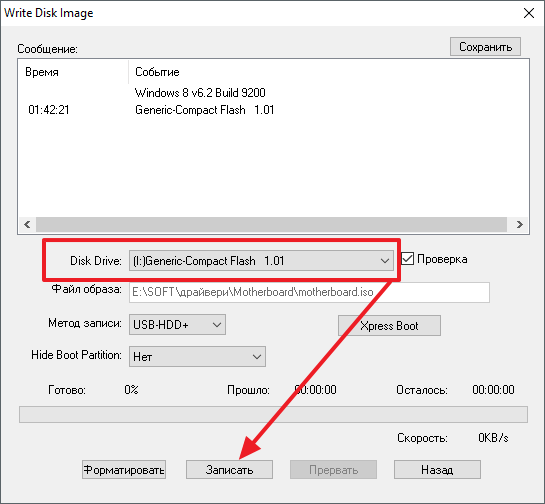The image size is (545, 504).
Task: Click the Записать button
Action: point(229,470)
